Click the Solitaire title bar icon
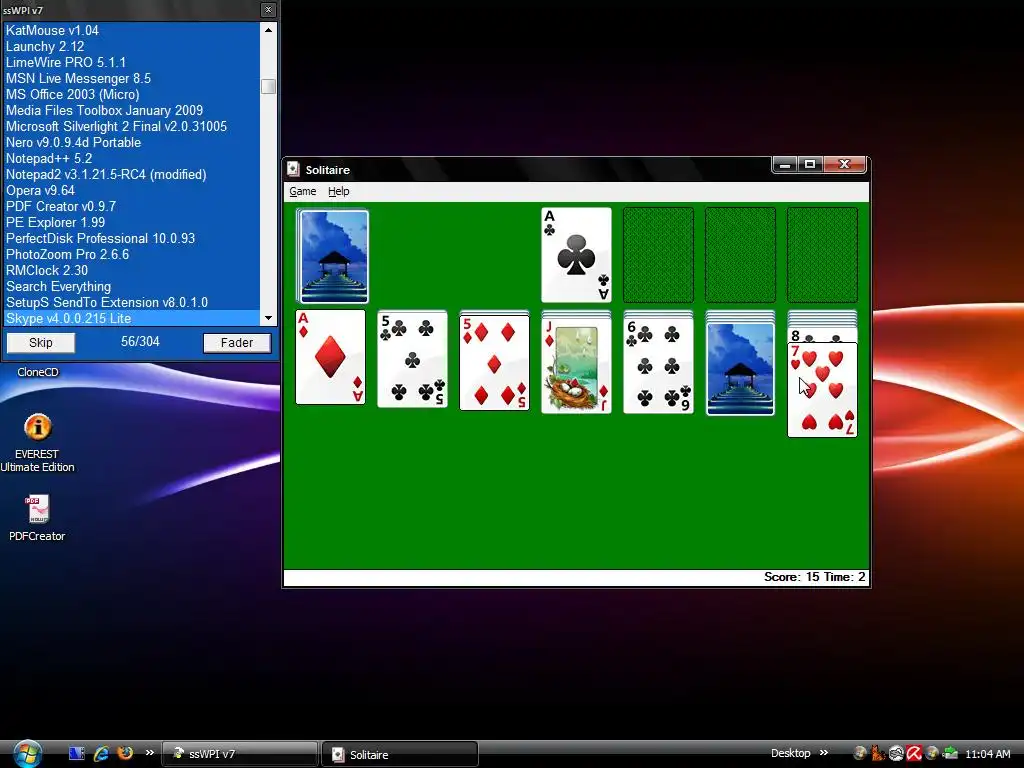Screen dimensions: 1024x768 [x=293, y=169]
